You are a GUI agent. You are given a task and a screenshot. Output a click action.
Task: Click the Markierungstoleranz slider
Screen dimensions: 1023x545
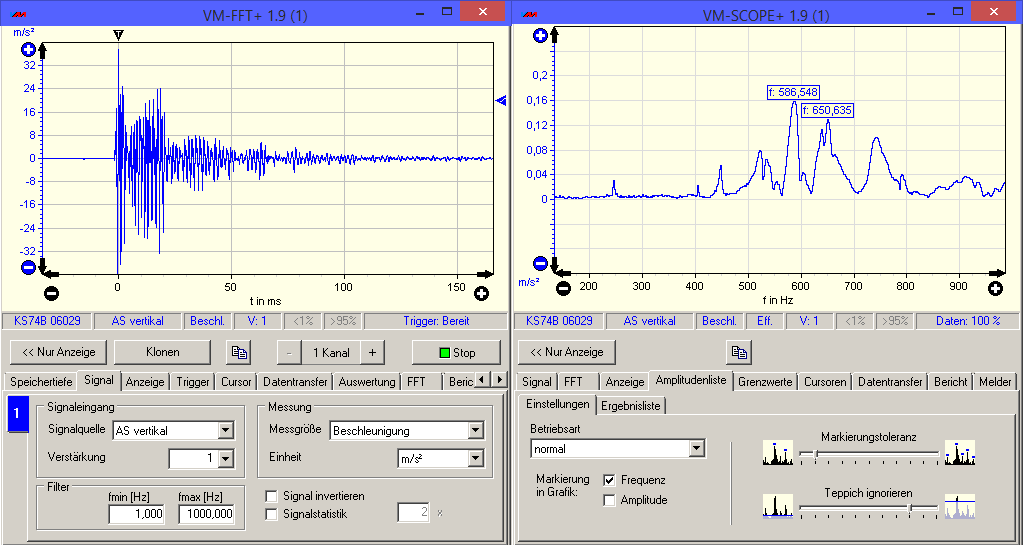[x=867, y=453]
